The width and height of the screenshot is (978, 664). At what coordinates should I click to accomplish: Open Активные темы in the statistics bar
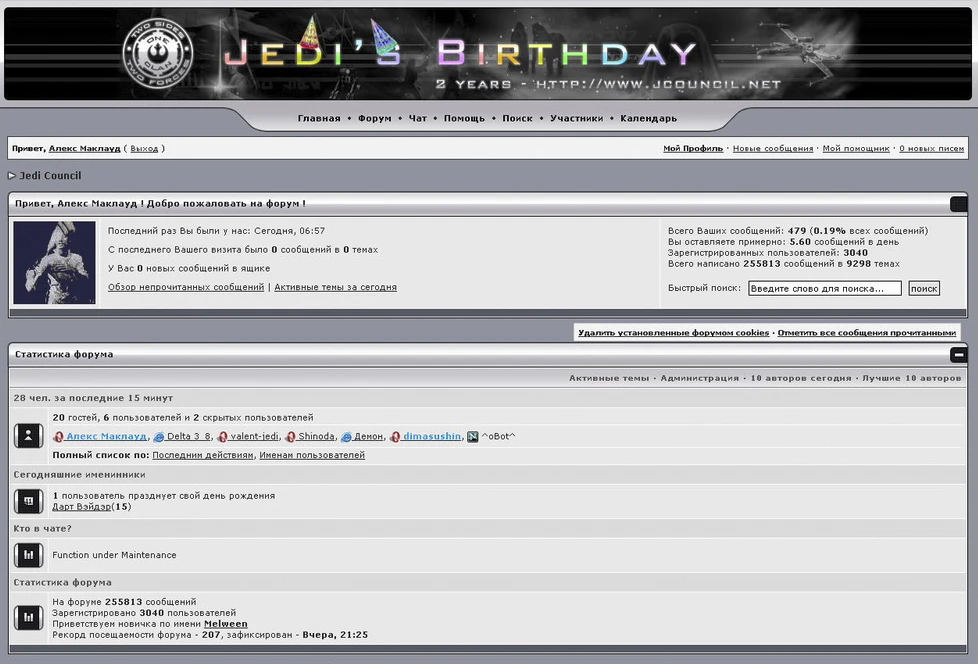click(x=609, y=378)
